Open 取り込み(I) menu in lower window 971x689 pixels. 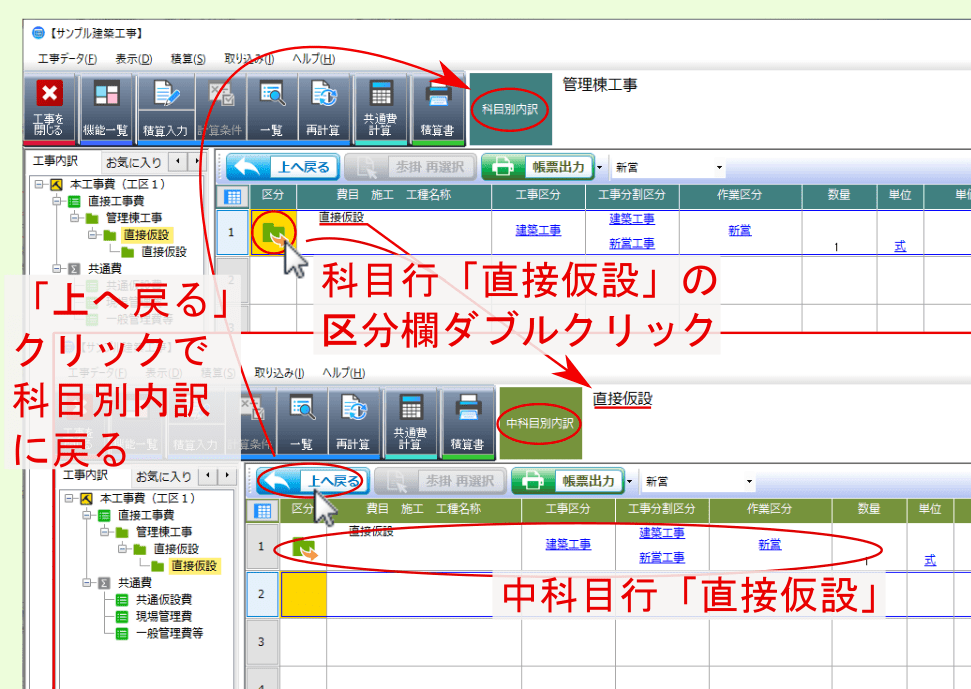279,373
